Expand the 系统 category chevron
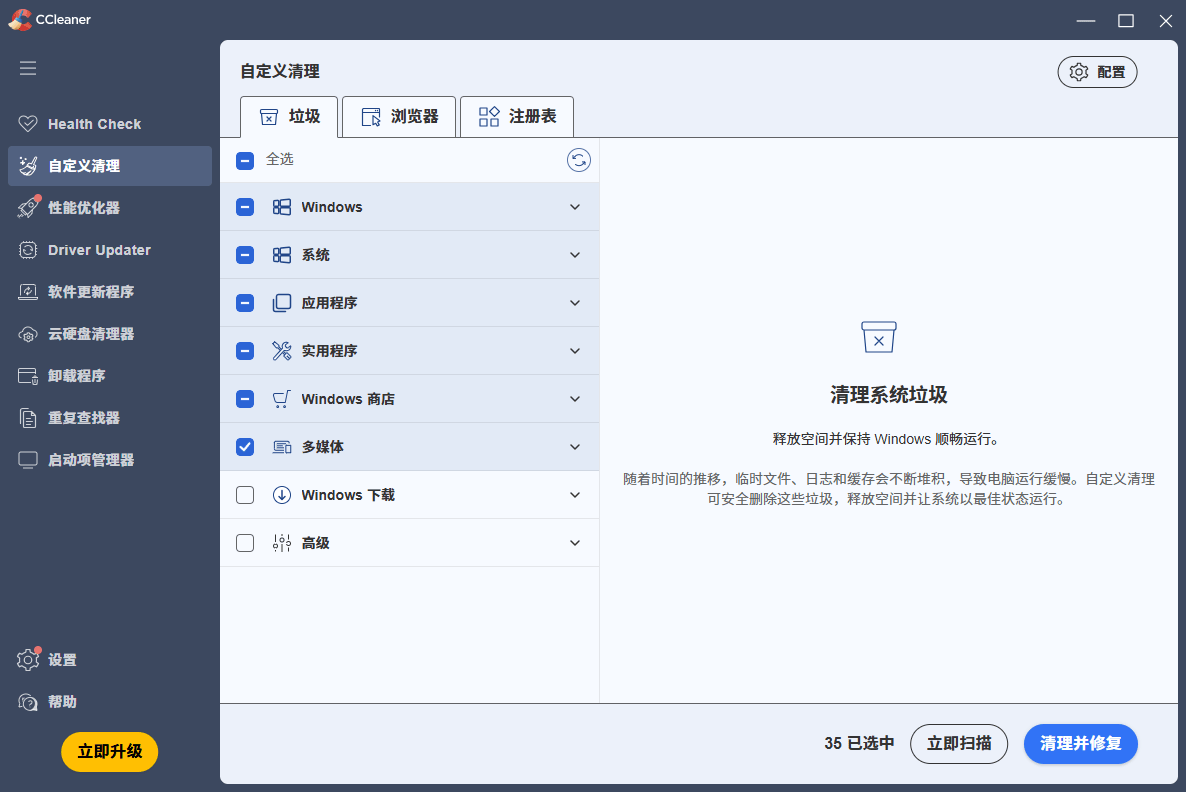1186x792 pixels. pyautogui.click(x=575, y=255)
